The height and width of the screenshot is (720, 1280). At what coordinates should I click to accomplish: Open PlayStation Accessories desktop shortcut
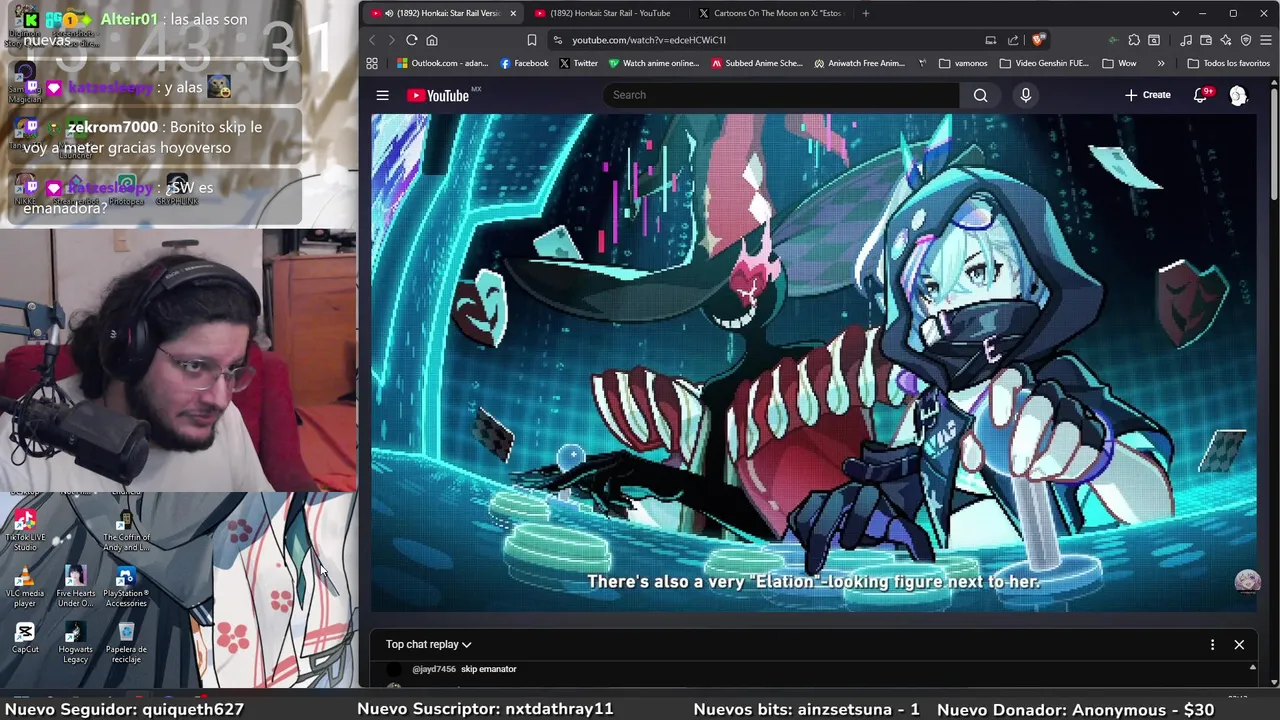pos(126,587)
